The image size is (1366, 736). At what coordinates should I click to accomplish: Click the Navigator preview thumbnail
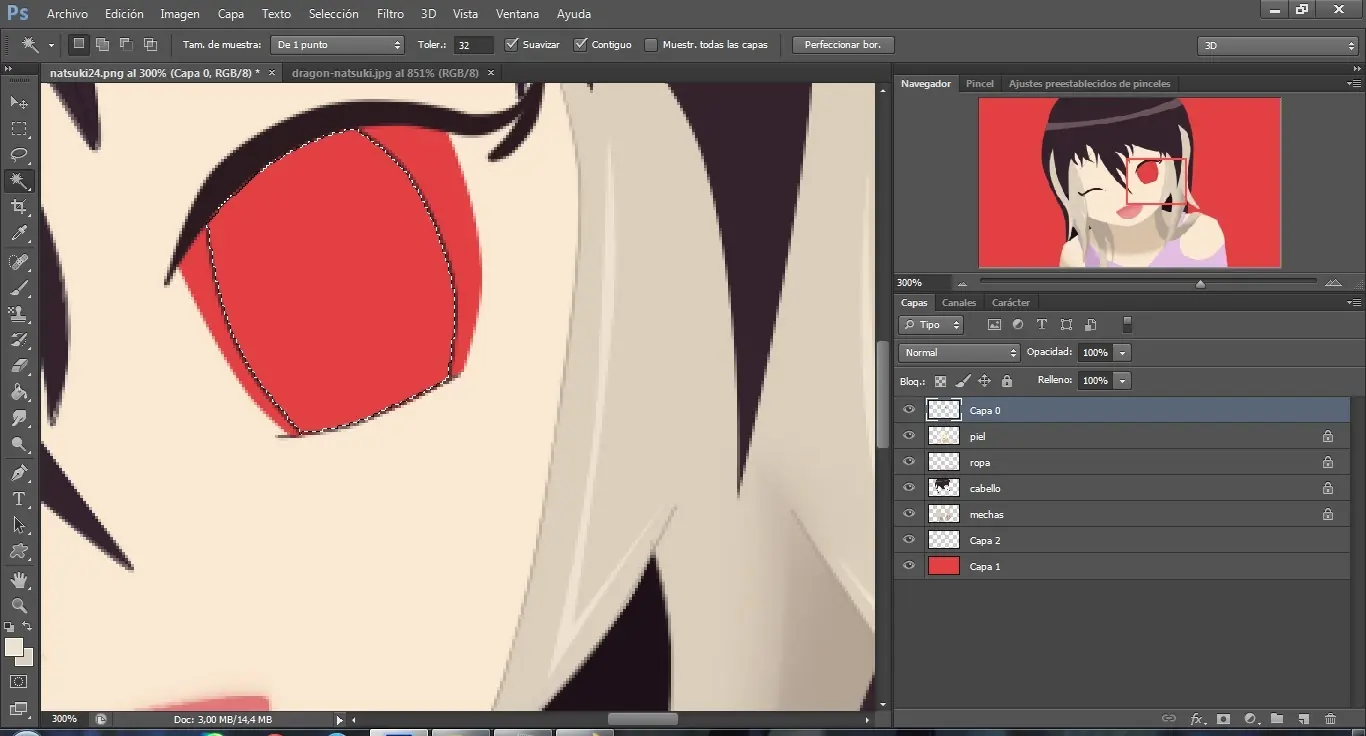coord(1129,183)
